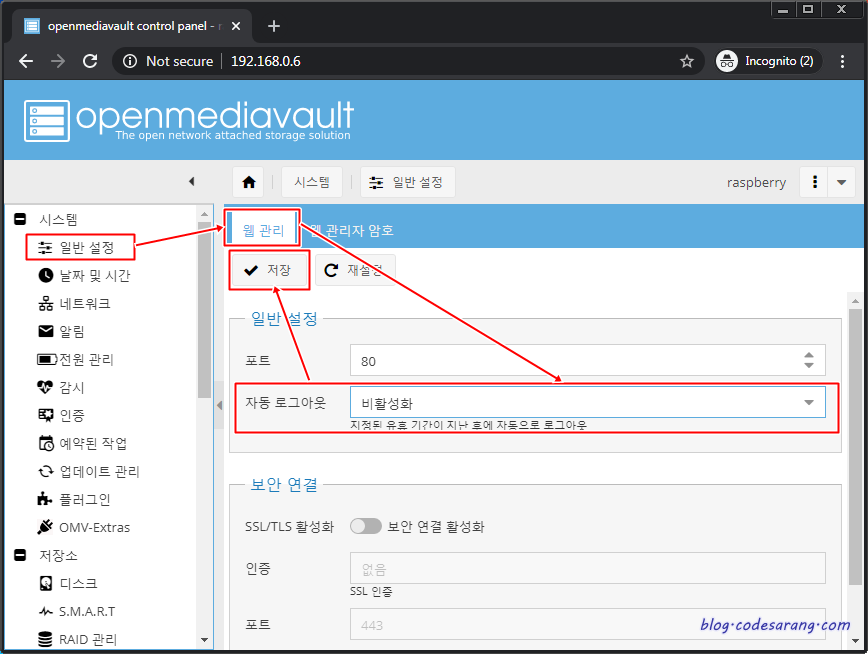This screenshot has height=654, width=868.
Task: Open 전원 관리 battery icon item
Action: 75,359
